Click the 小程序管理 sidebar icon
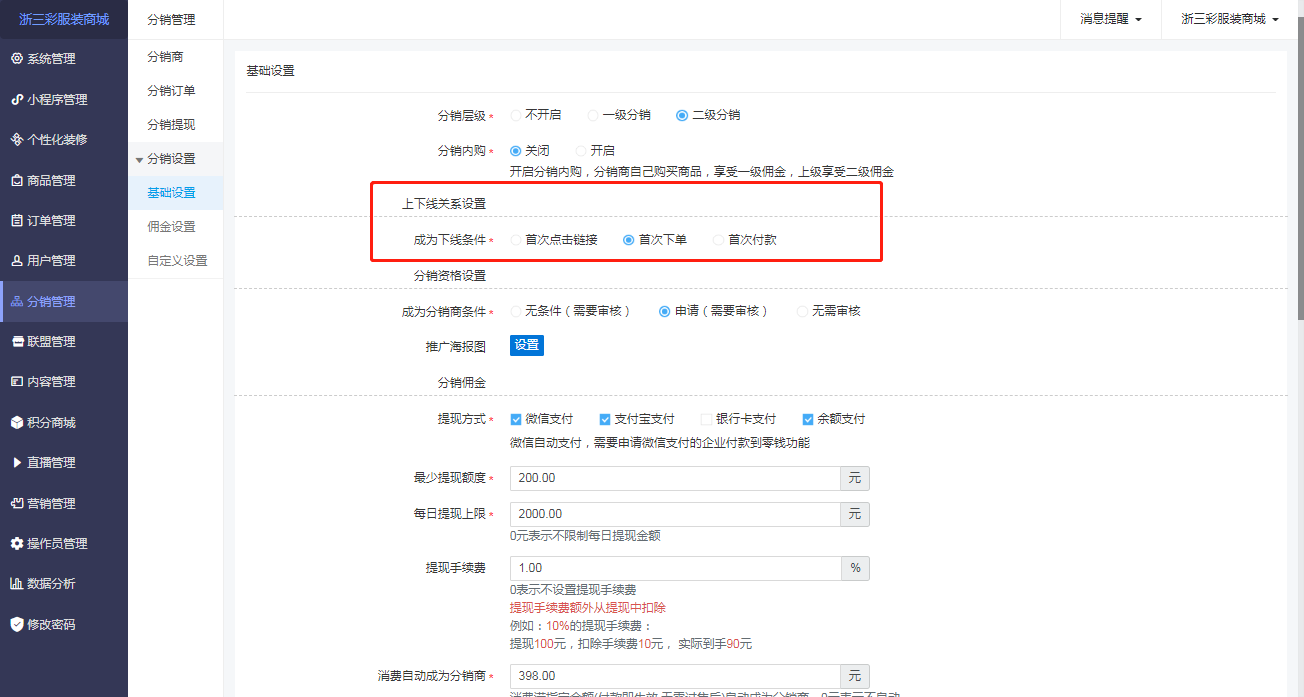1304x697 pixels. tap(16, 99)
